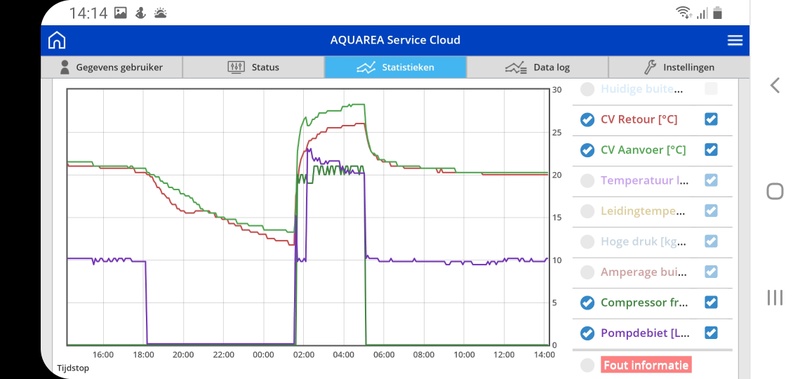Switch to the Status tab
The image size is (800, 379).
tap(253, 67)
